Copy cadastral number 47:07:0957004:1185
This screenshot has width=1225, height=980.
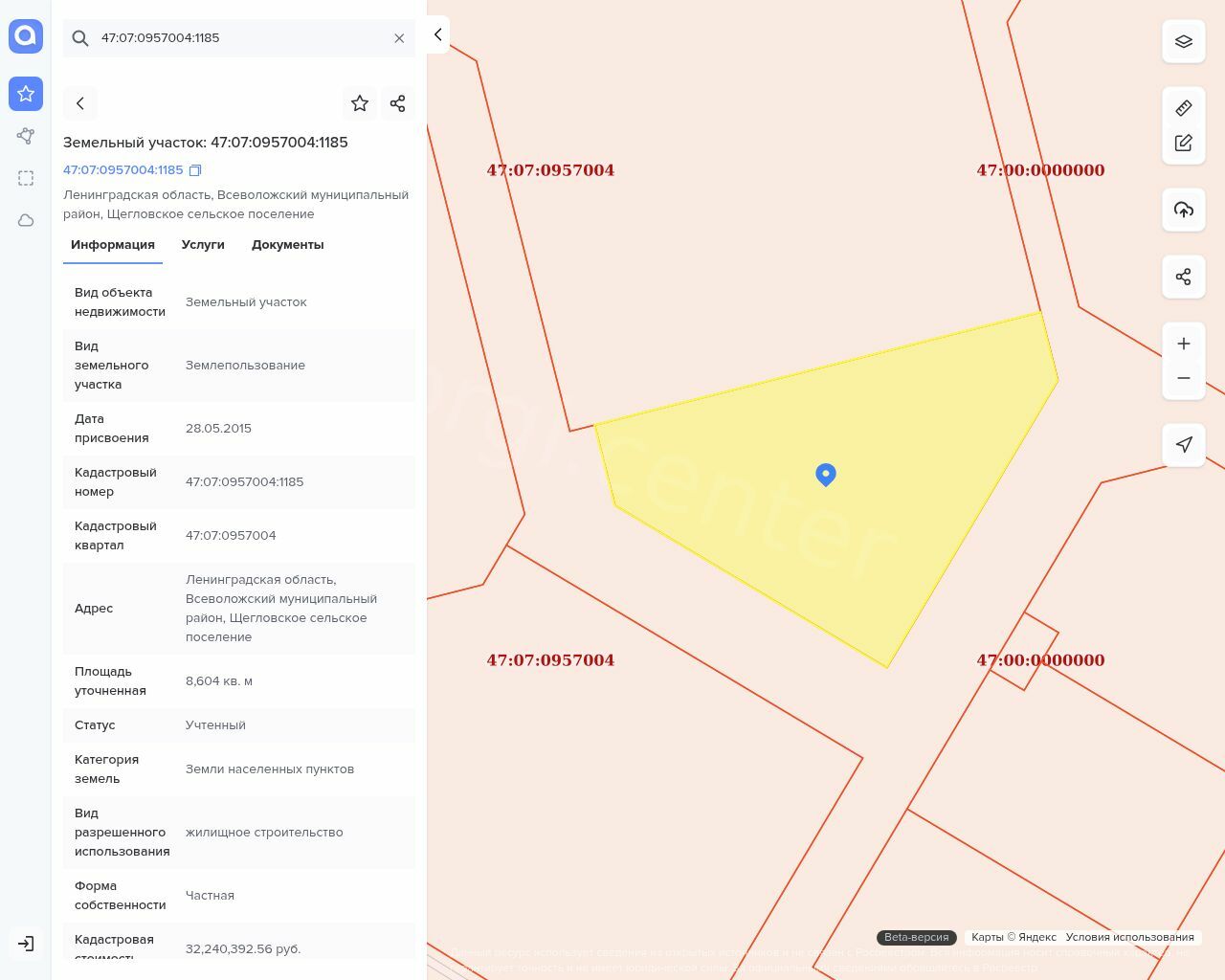[x=195, y=170]
